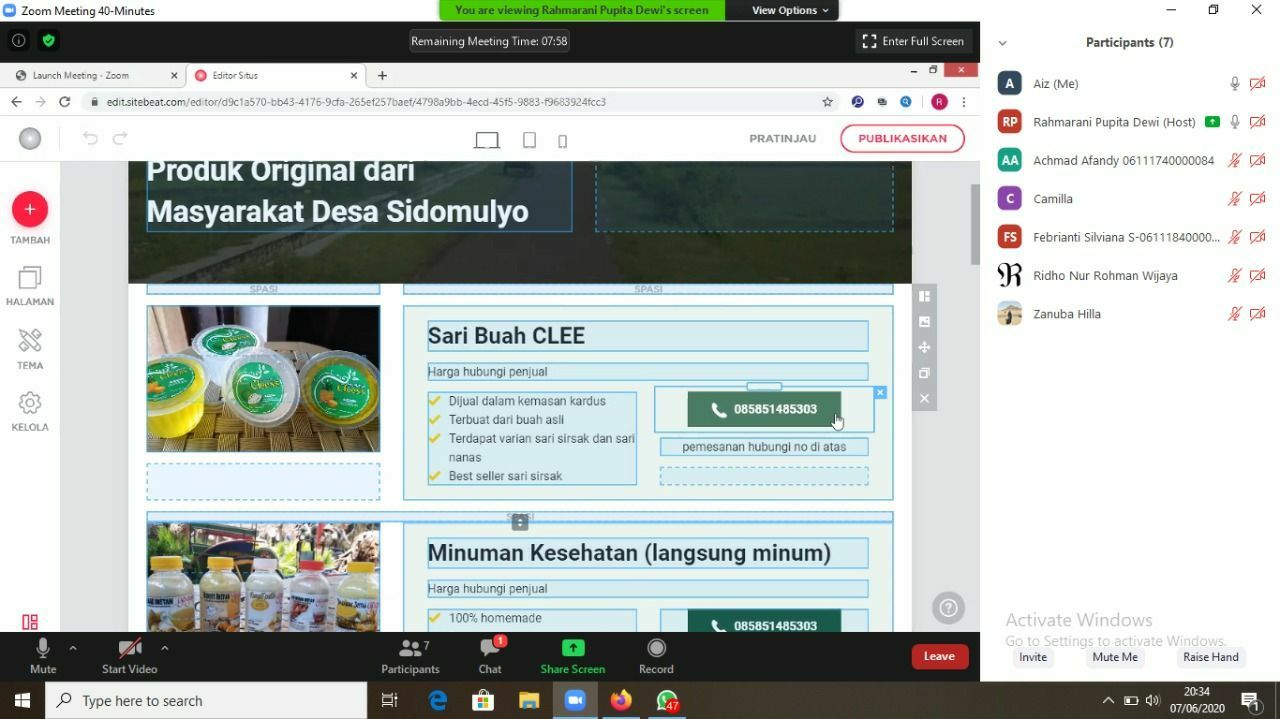Collapse the Participants panel chevron
This screenshot has width=1280, height=719.
1003,43
